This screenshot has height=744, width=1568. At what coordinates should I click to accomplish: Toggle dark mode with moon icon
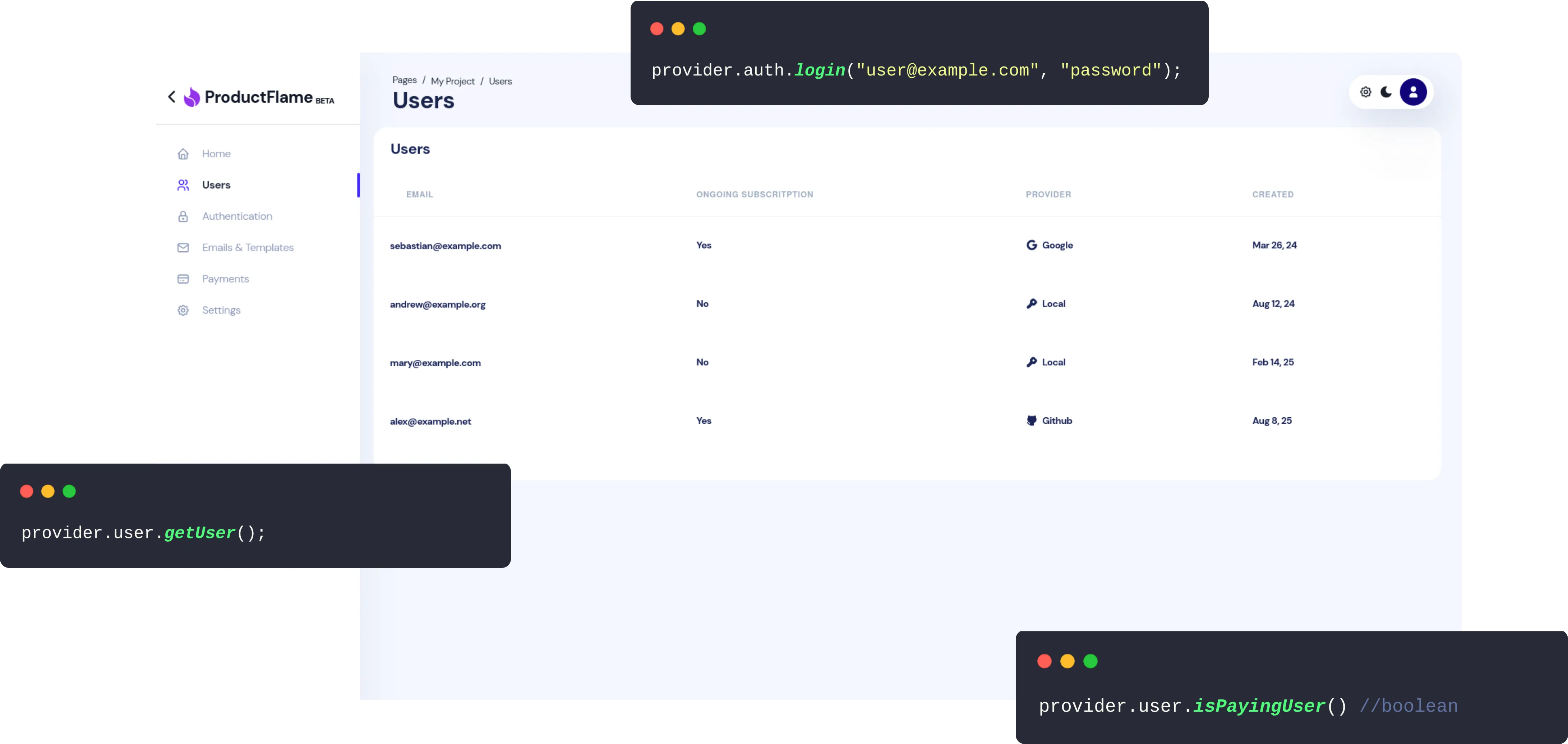[1386, 92]
